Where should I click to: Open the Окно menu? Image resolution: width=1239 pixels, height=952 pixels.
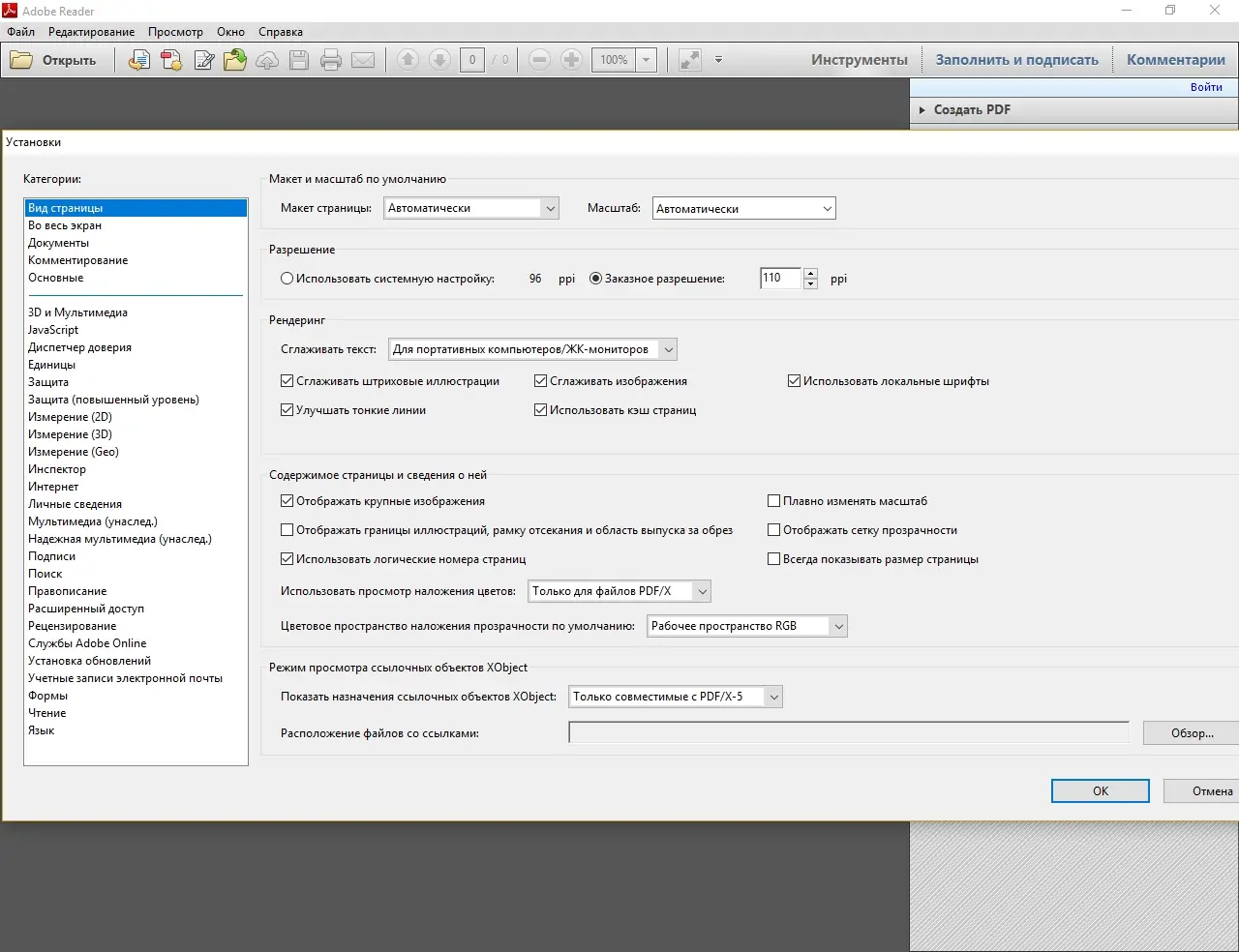[x=230, y=32]
